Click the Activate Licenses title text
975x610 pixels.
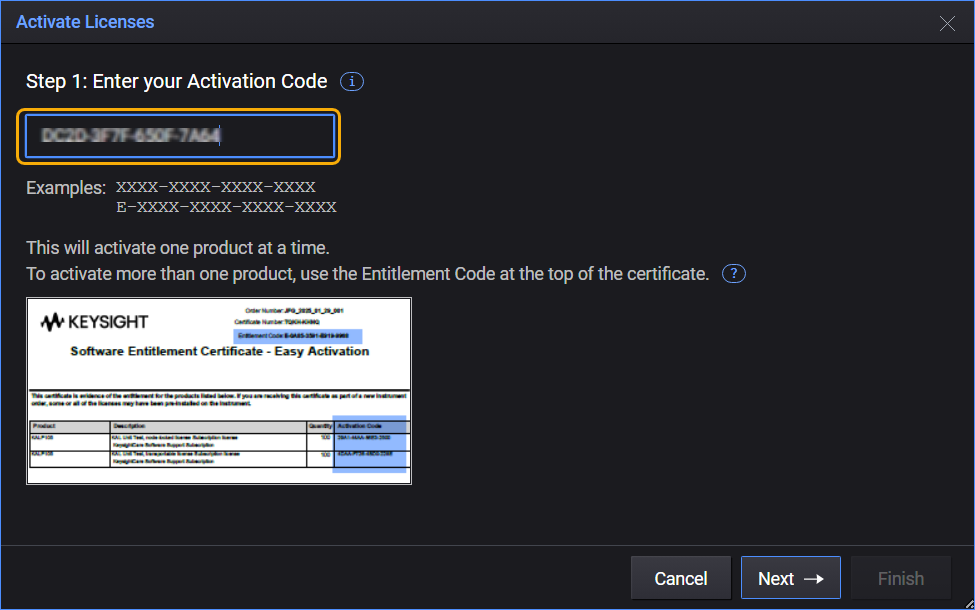tap(85, 22)
